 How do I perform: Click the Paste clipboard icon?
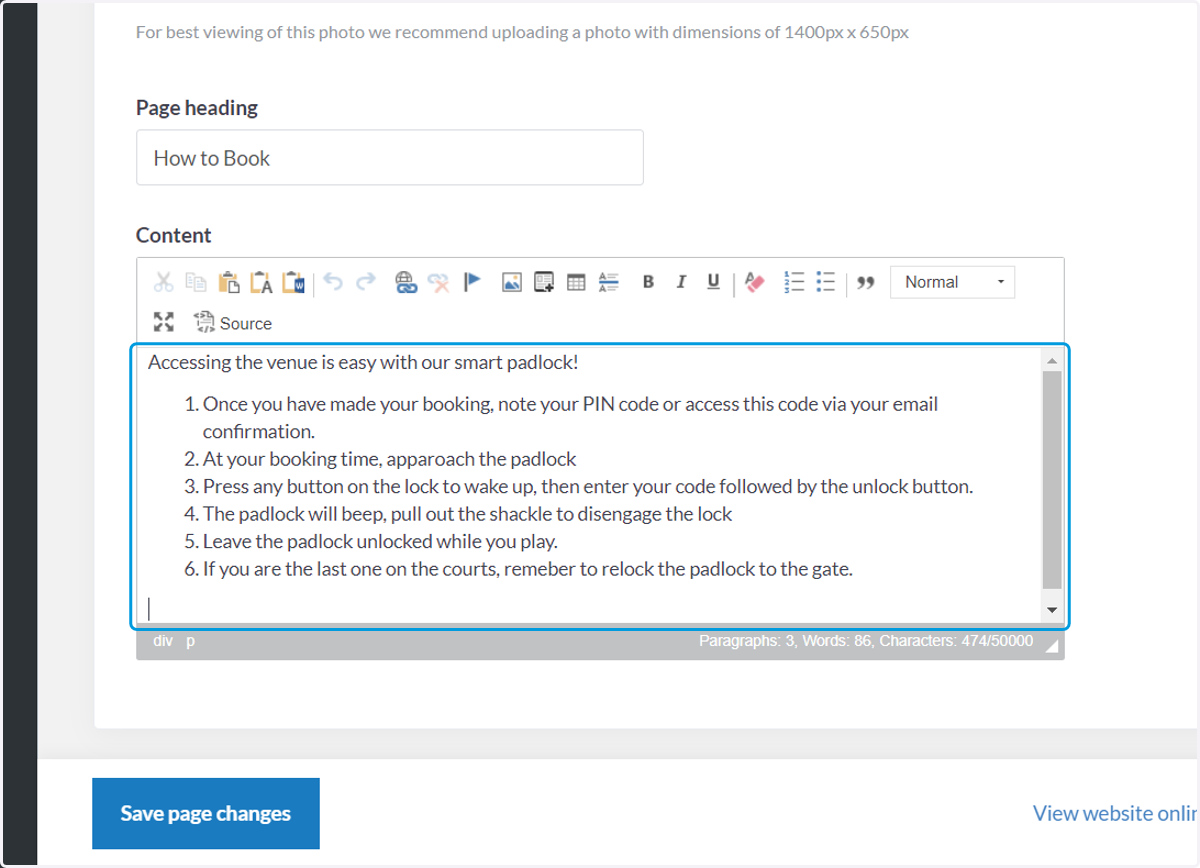click(x=229, y=282)
